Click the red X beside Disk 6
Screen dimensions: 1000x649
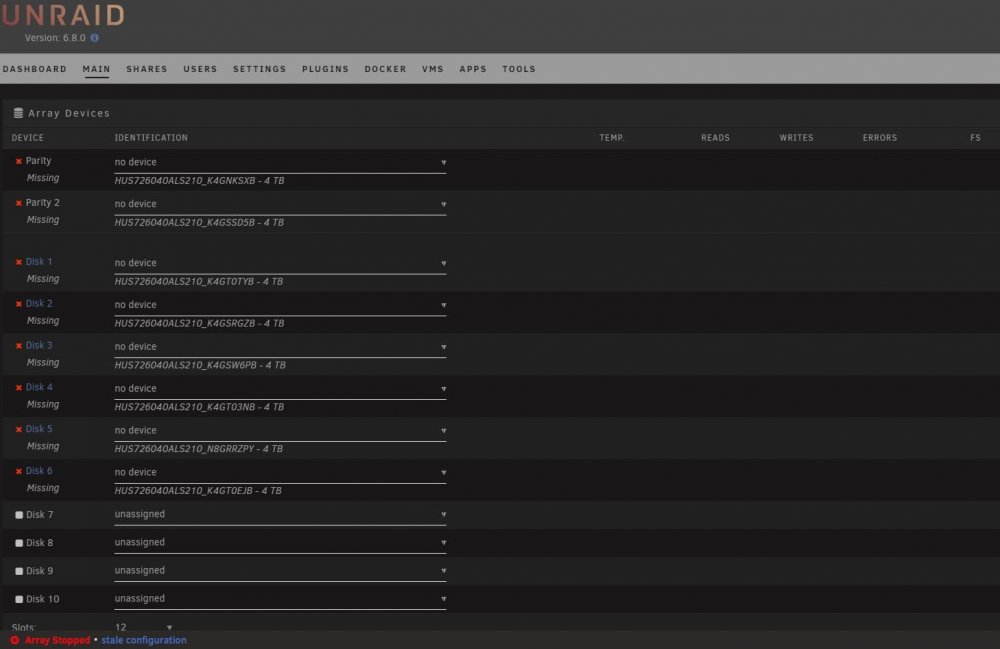click(x=18, y=471)
